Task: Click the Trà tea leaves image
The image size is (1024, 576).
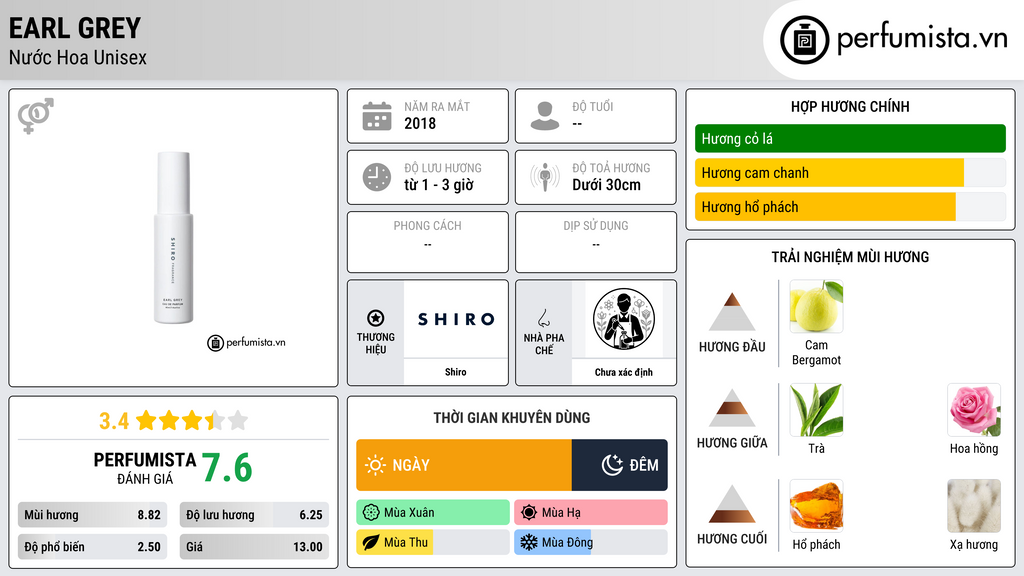Action: point(816,409)
